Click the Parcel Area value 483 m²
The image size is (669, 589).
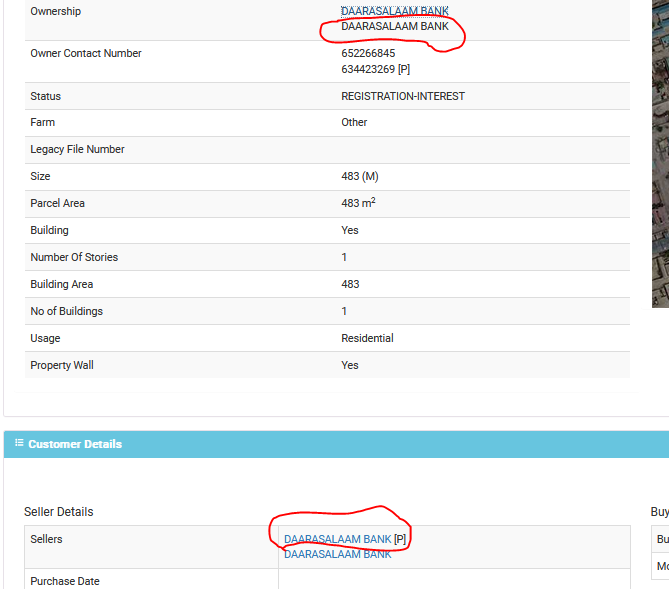coord(358,203)
